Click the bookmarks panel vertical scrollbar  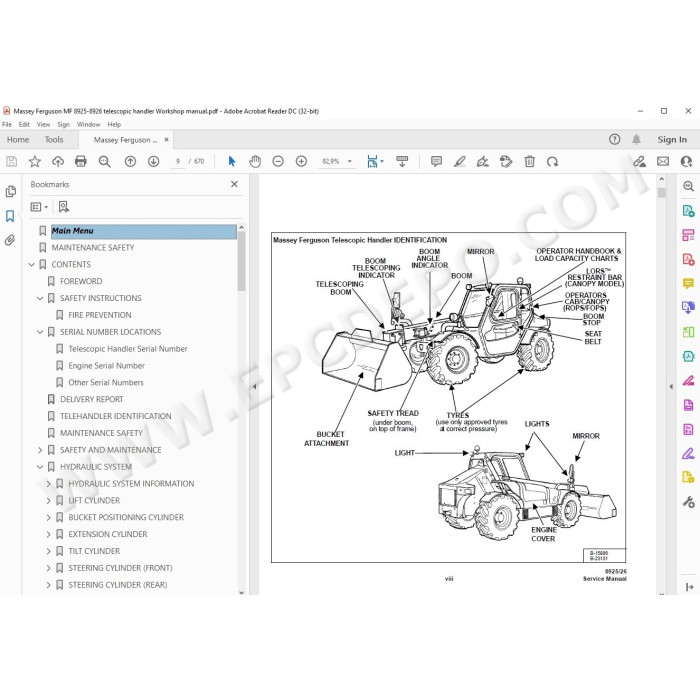click(242, 261)
